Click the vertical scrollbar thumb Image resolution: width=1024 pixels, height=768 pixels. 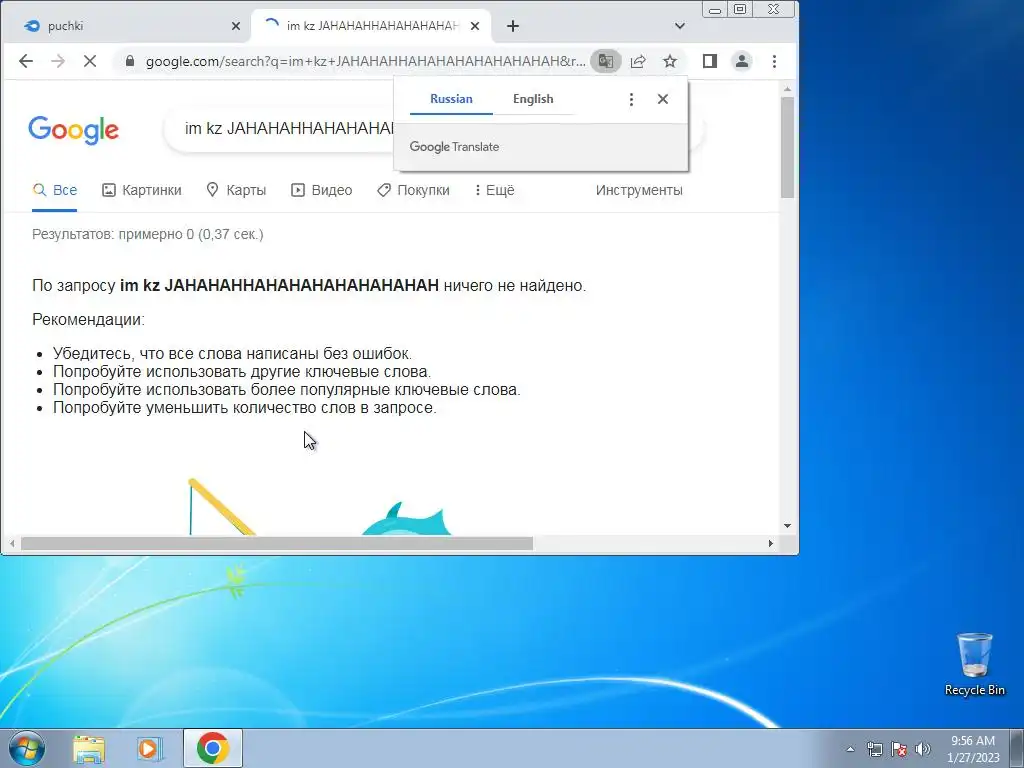787,147
